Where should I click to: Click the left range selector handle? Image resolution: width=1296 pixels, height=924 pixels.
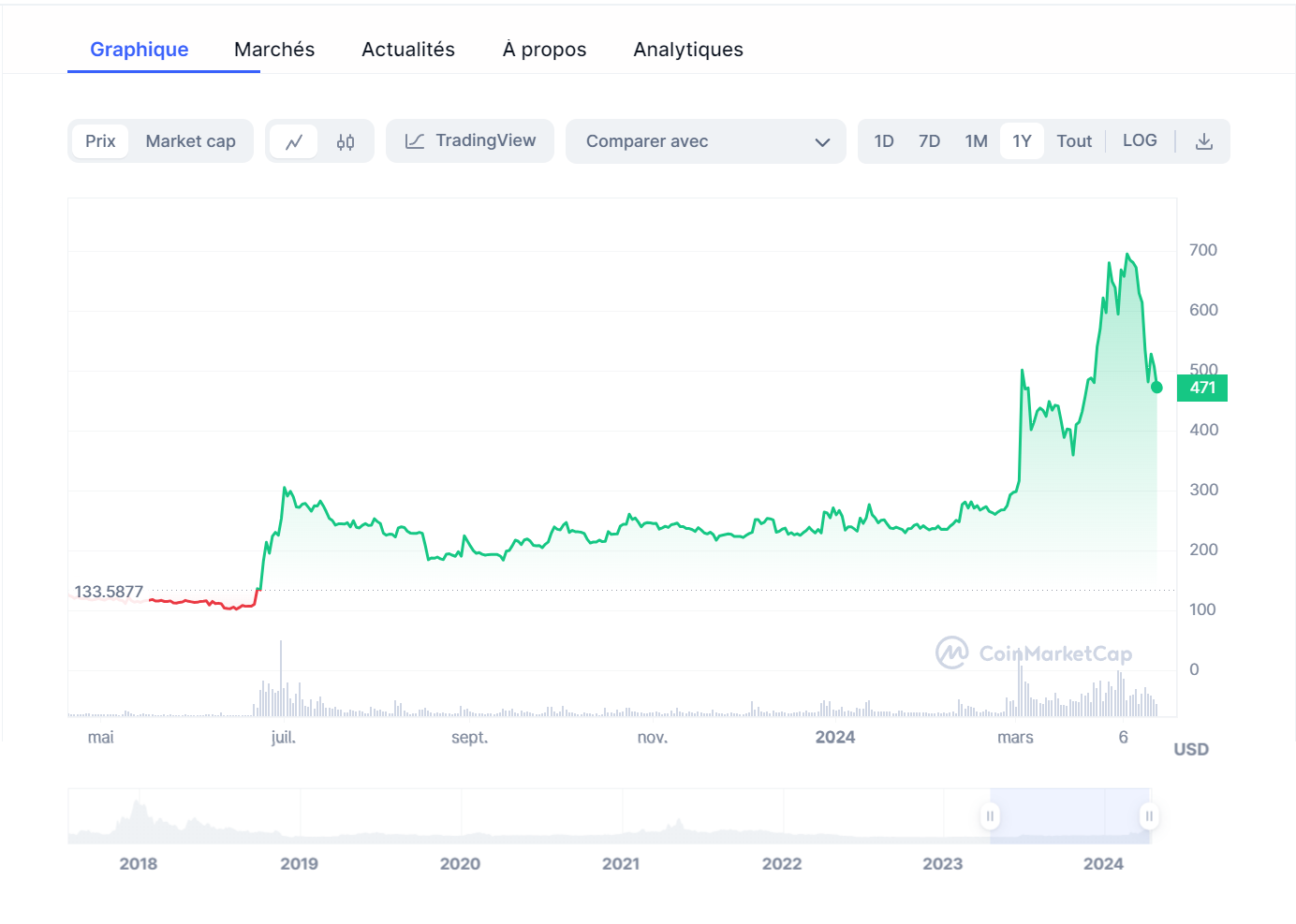[x=990, y=816]
